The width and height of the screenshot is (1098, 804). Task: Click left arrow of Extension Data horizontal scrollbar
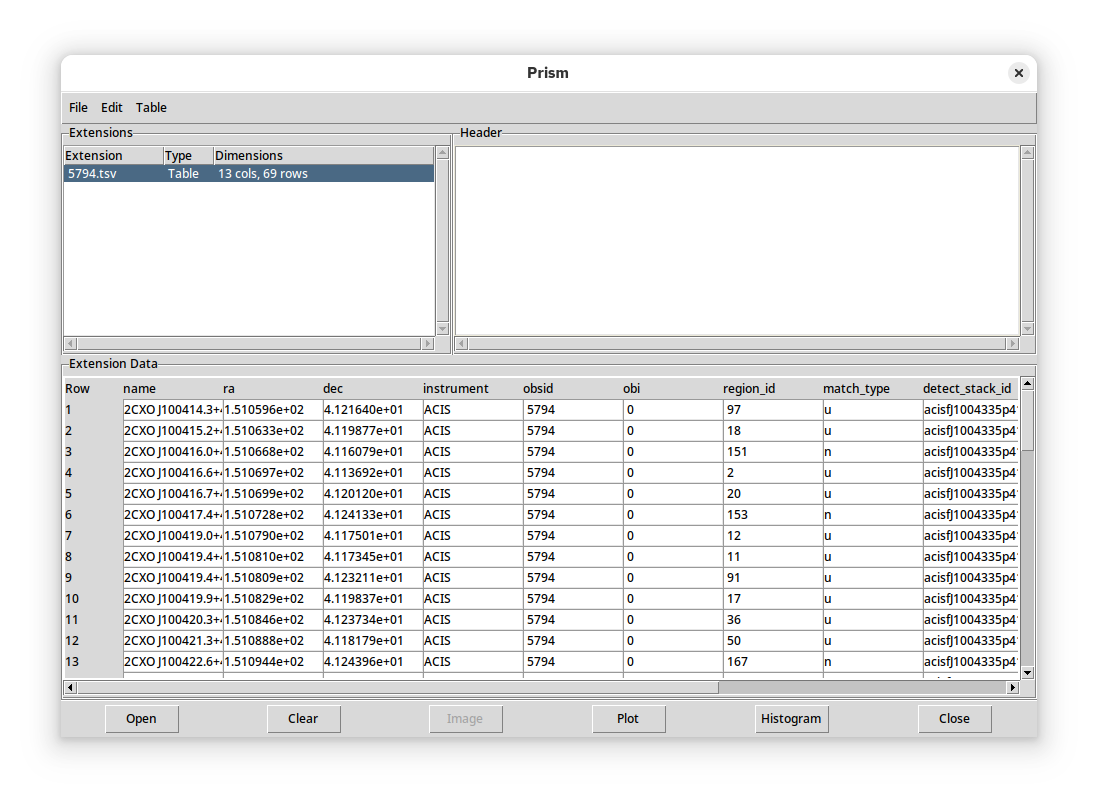point(70,688)
